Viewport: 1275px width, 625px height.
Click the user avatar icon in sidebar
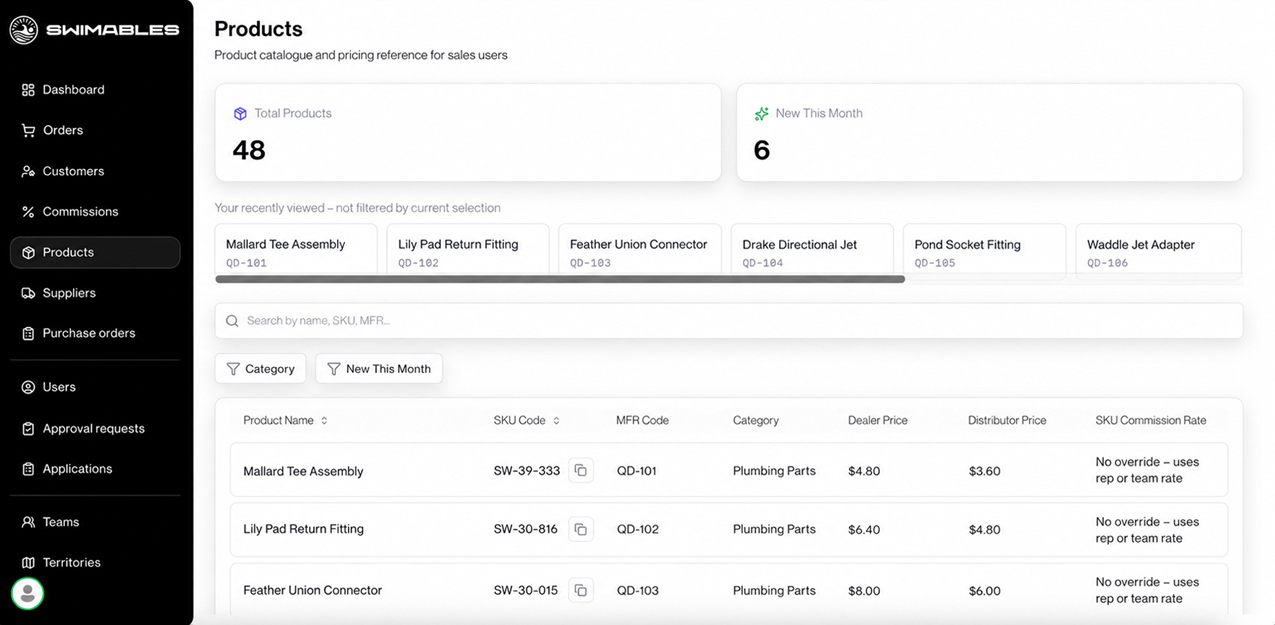point(28,593)
